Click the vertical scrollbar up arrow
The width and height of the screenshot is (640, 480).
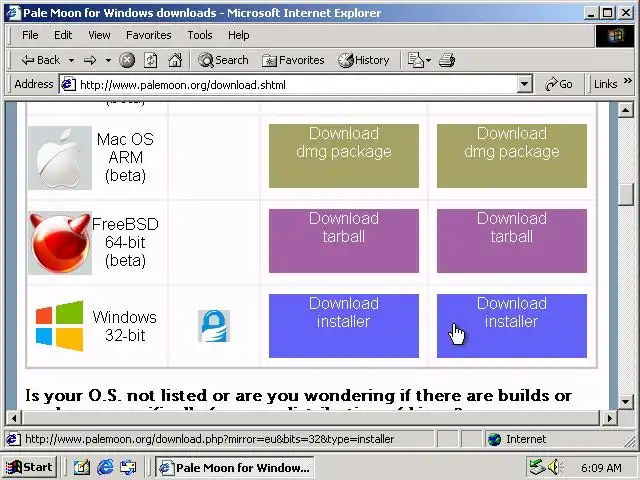(x=625, y=110)
